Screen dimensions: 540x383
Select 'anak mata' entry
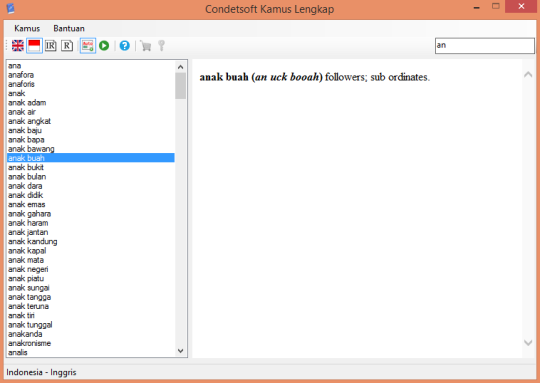91,260
